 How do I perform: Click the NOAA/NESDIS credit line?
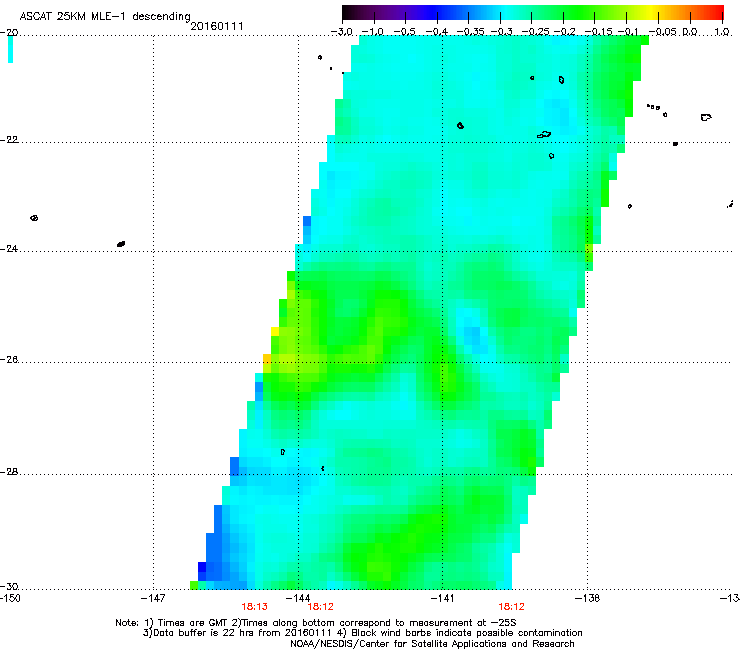432,644
